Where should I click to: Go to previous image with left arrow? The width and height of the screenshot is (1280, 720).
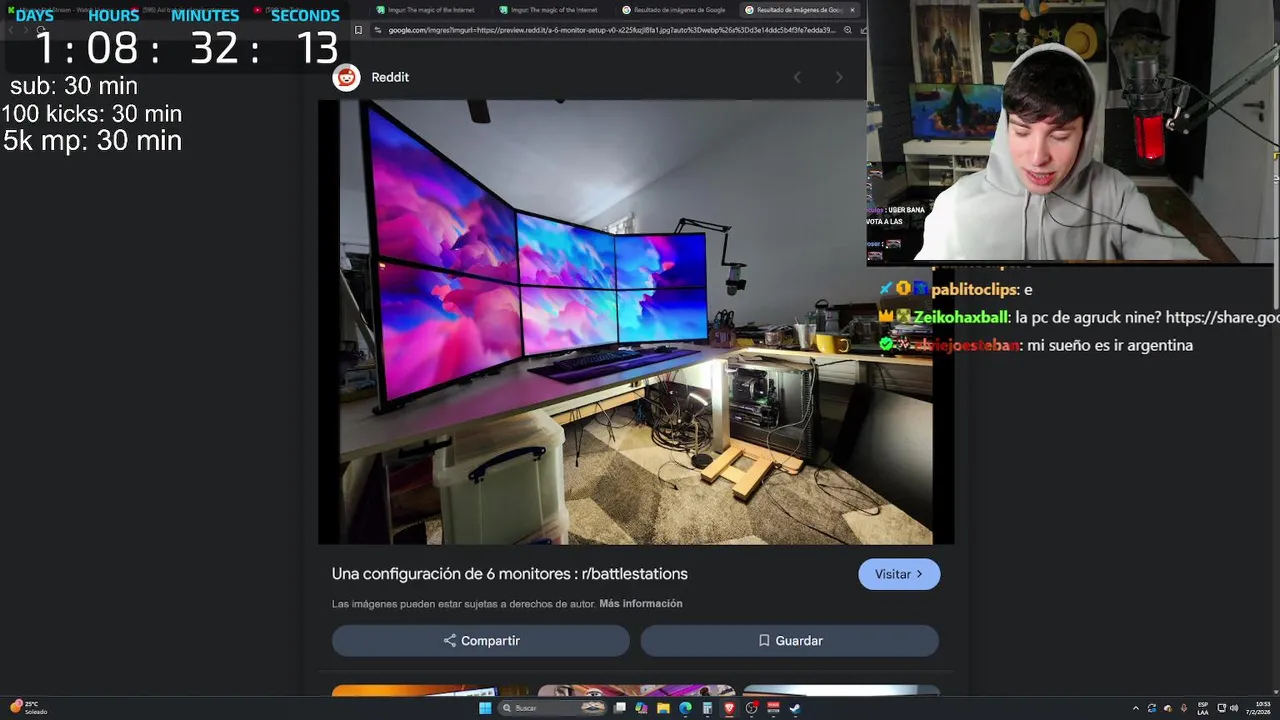pos(797,77)
